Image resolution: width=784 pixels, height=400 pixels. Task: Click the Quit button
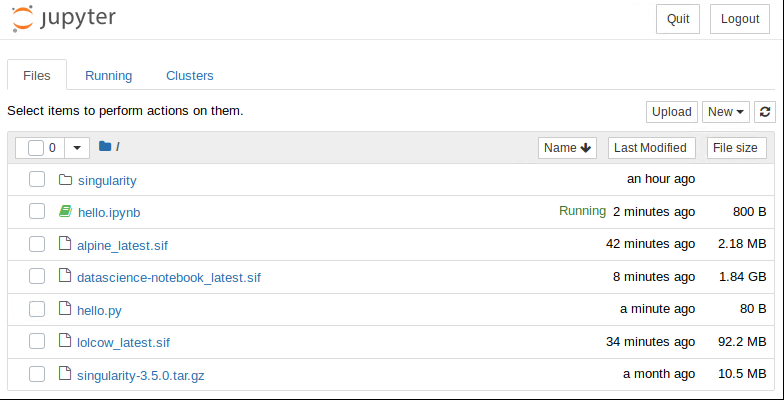[x=678, y=19]
